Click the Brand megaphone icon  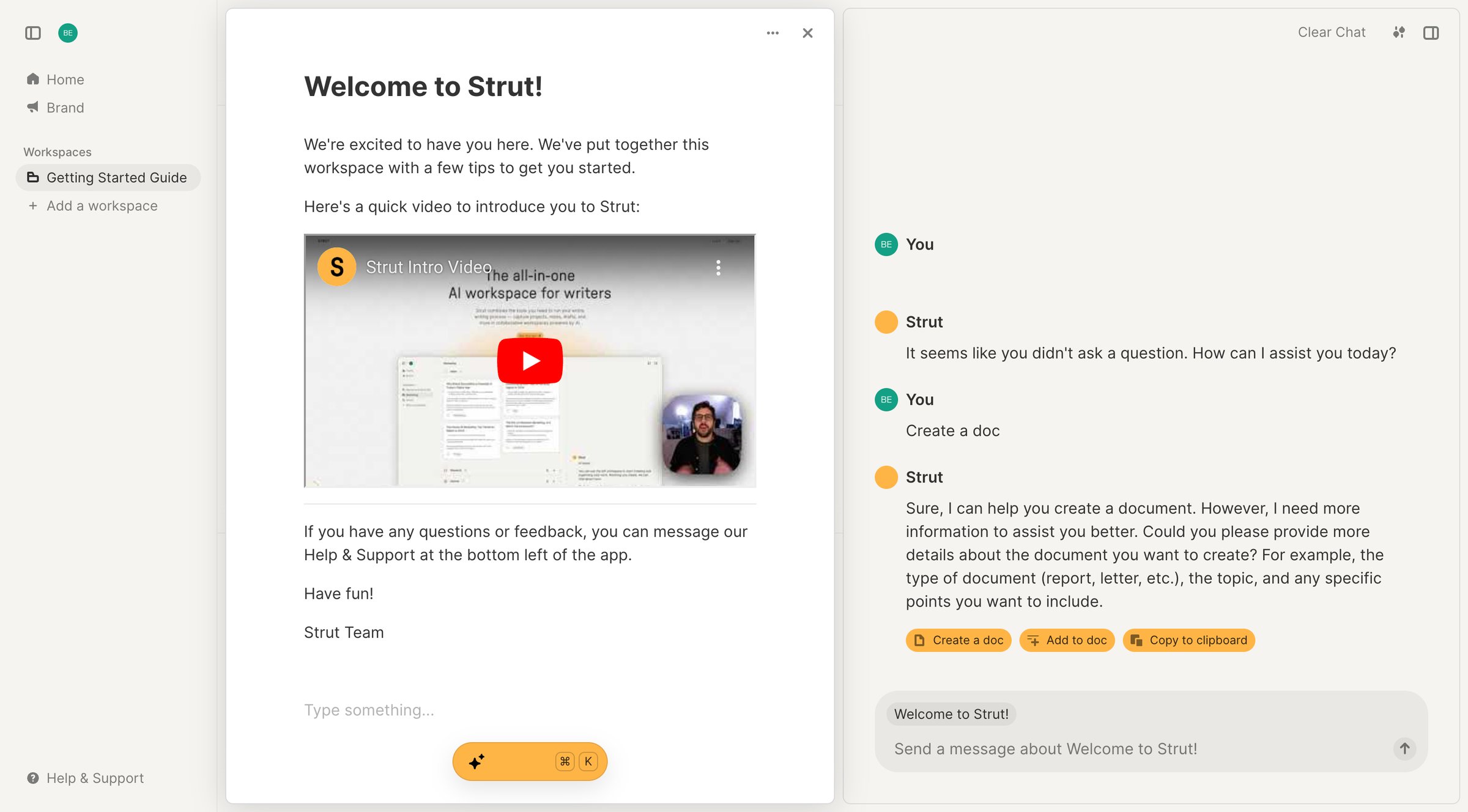pos(33,107)
